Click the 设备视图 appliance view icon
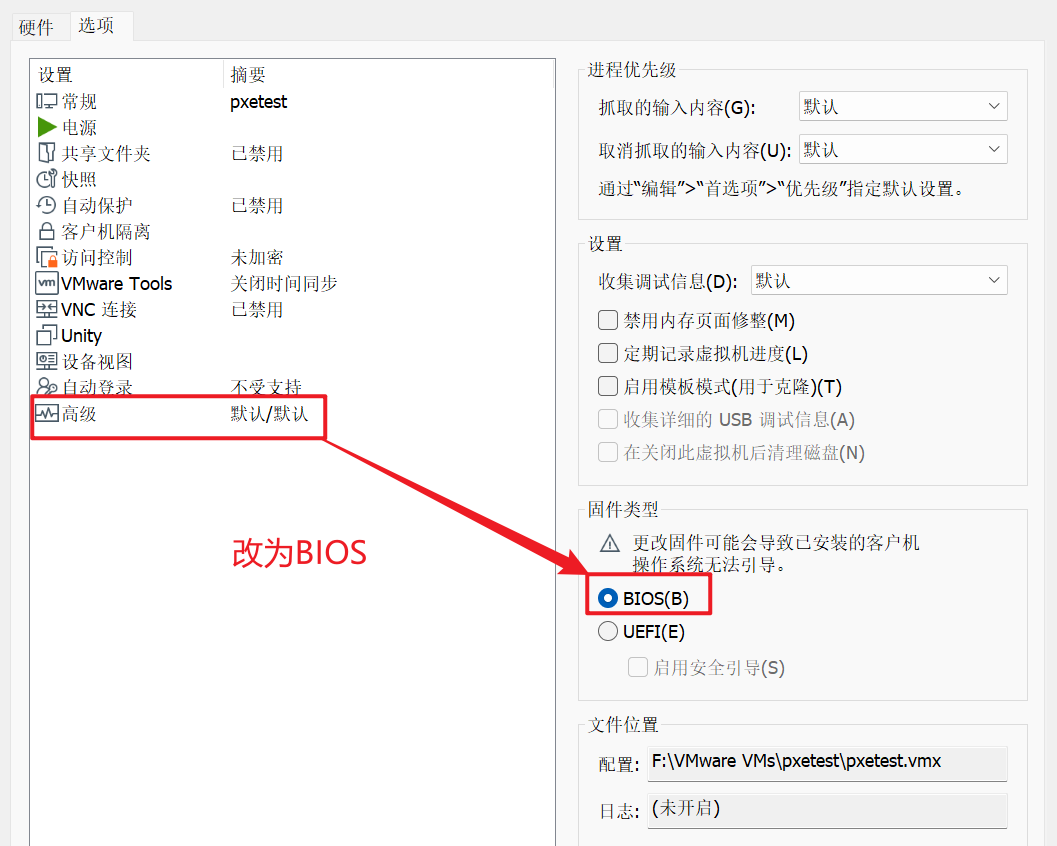Image resolution: width=1057 pixels, height=846 pixels. [47, 361]
